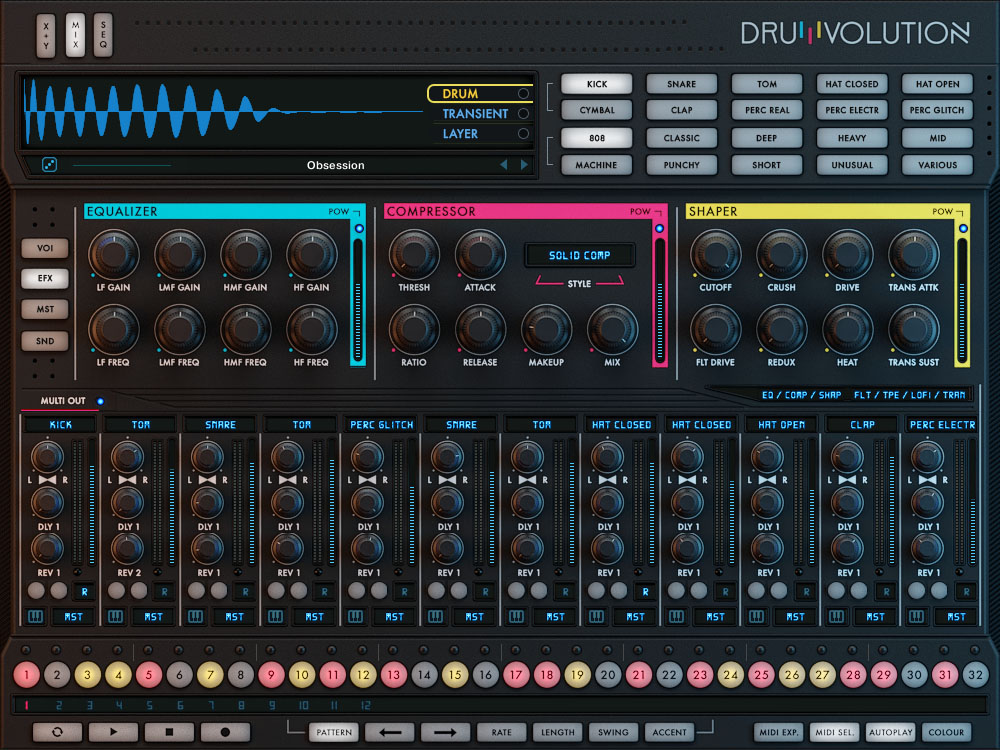Select the Transient layer radio button

point(522,114)
